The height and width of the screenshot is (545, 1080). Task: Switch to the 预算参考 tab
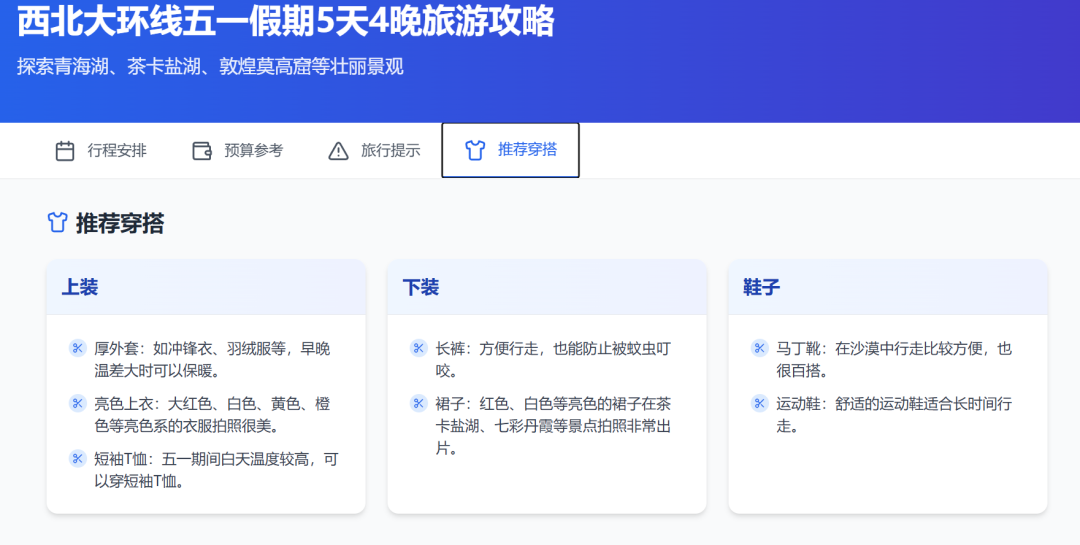coord(238,150)
